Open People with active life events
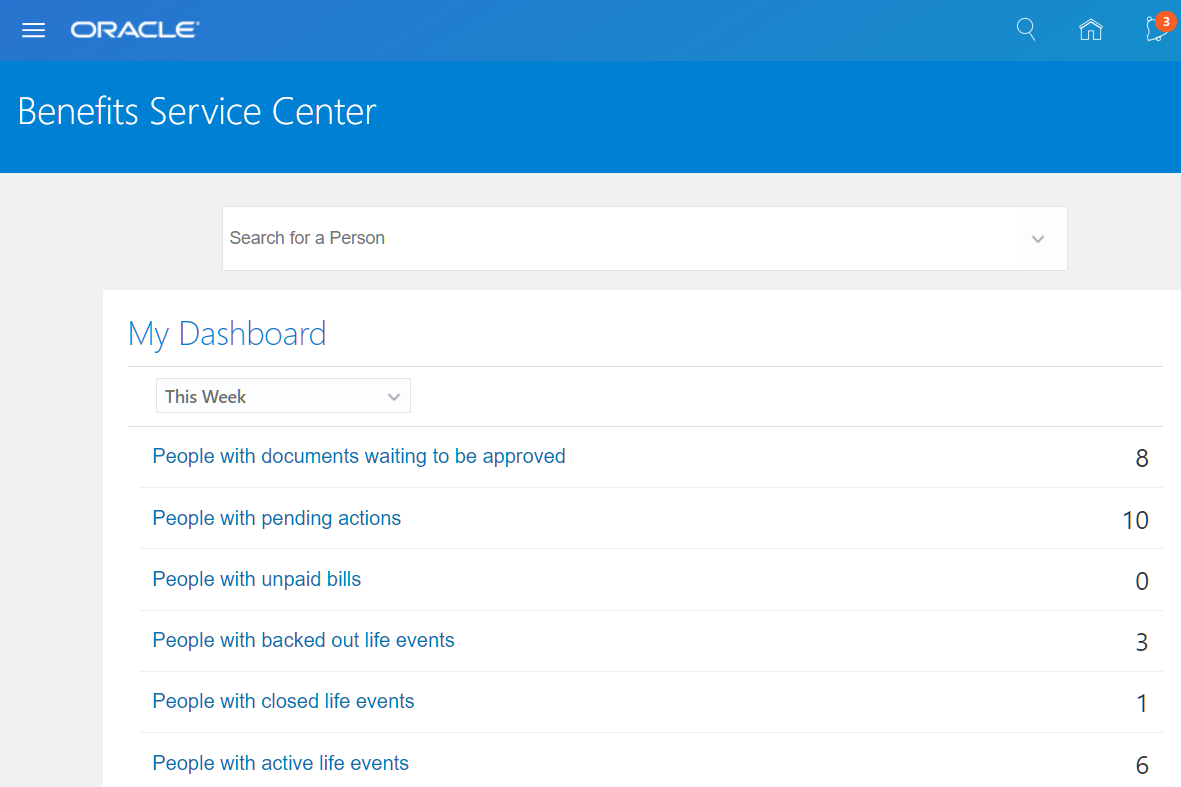 pyautogui.click(x=280, y=763)
